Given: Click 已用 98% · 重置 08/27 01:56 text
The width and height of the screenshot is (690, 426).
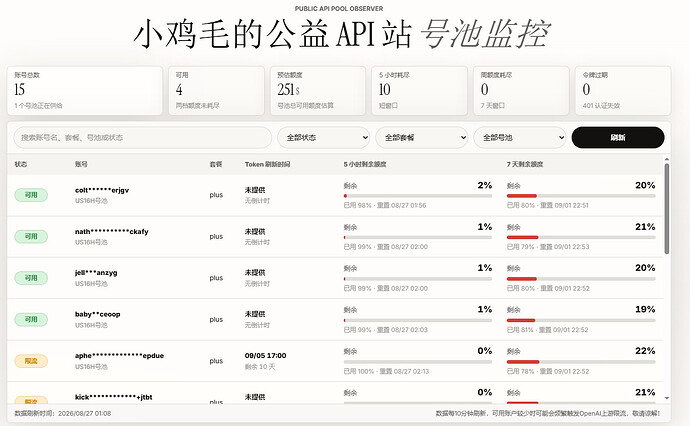Looking at the screenshot, I should 385,206.
